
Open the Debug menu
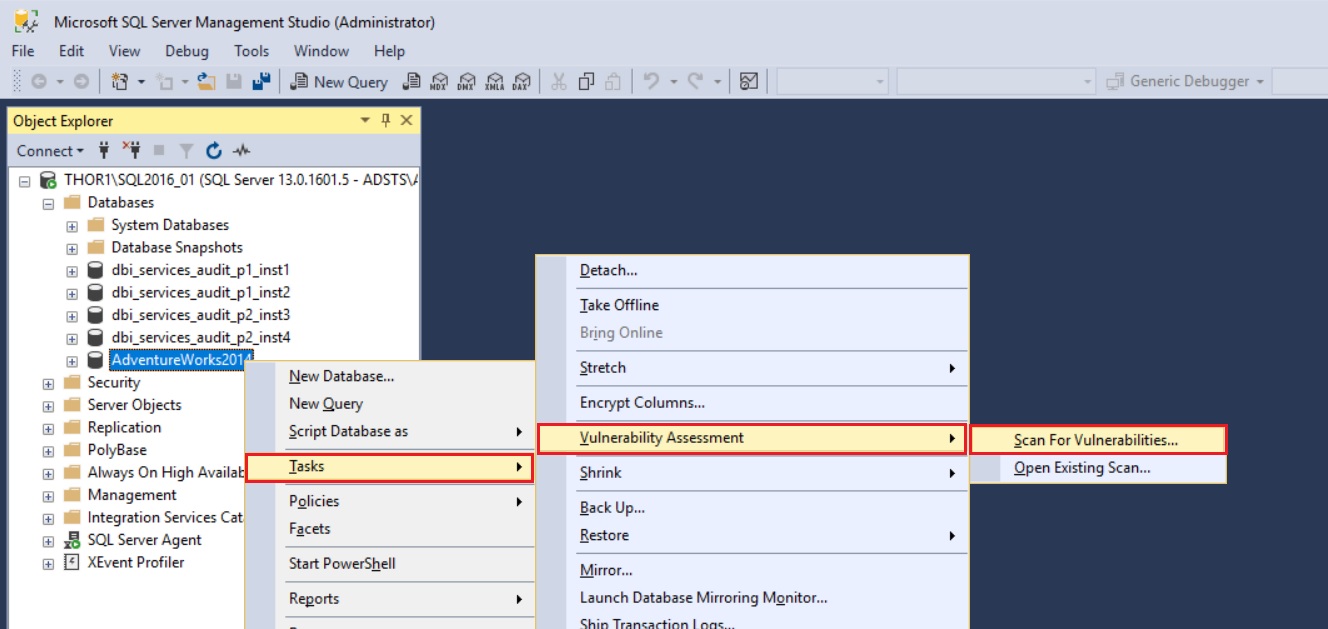tap(187, 51)
